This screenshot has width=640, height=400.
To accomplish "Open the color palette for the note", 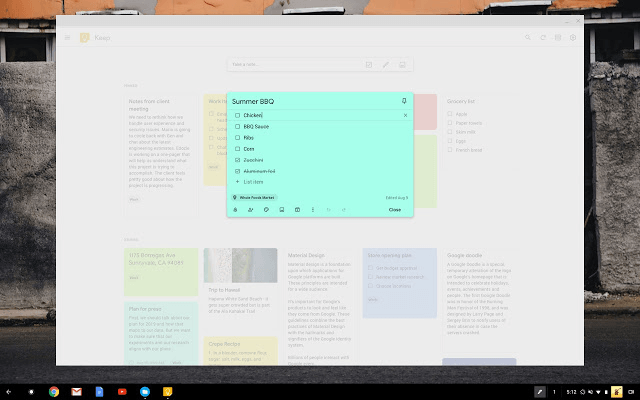I will (x=266, y=210).
